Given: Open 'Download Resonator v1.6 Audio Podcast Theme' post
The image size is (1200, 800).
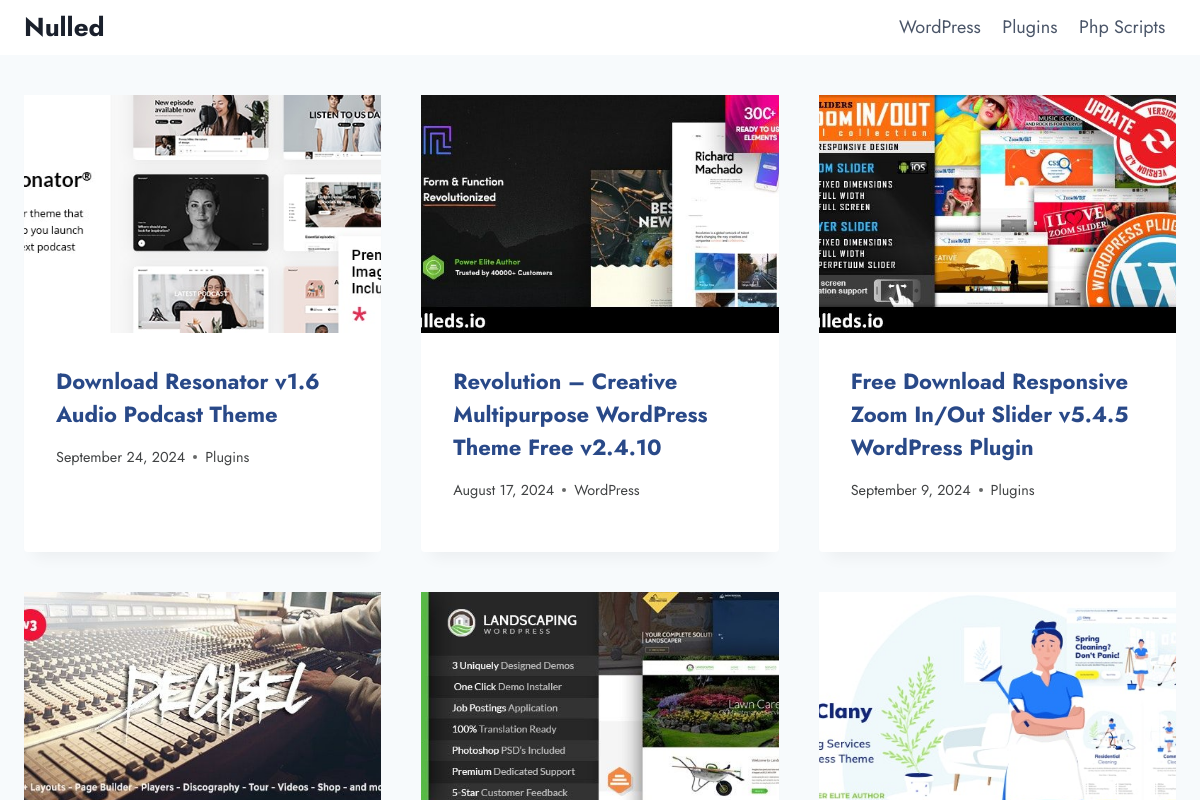Looking at the screenshot, I should click(x=188, y=398).
